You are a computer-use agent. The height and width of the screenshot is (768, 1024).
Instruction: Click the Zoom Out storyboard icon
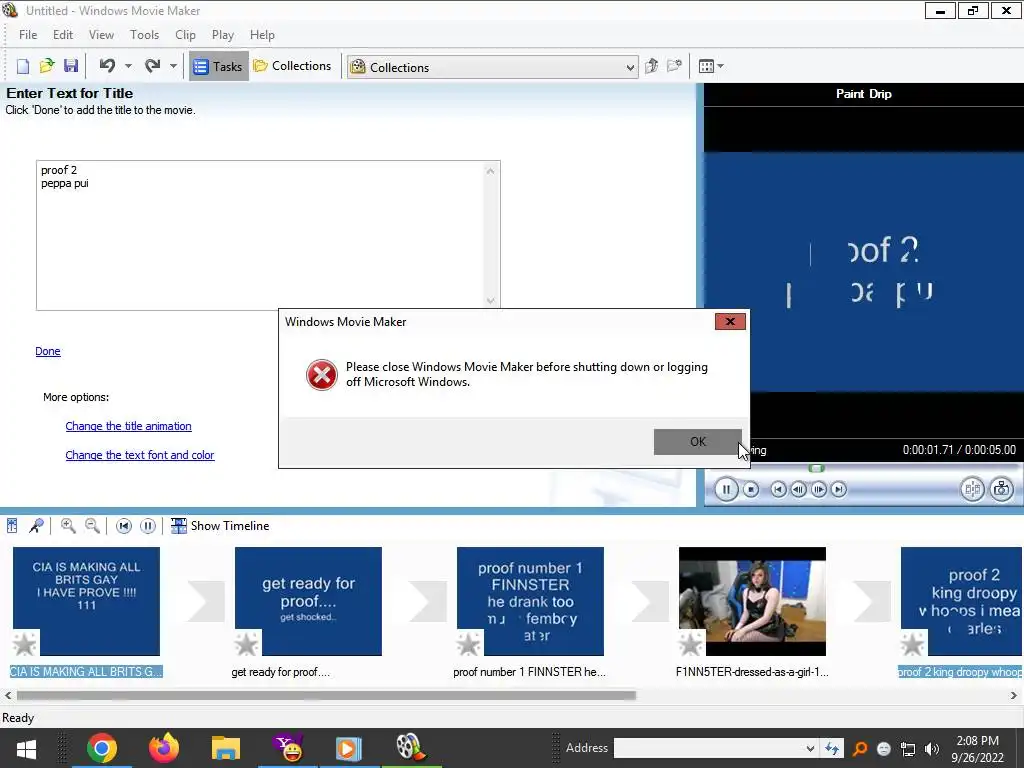93,526
